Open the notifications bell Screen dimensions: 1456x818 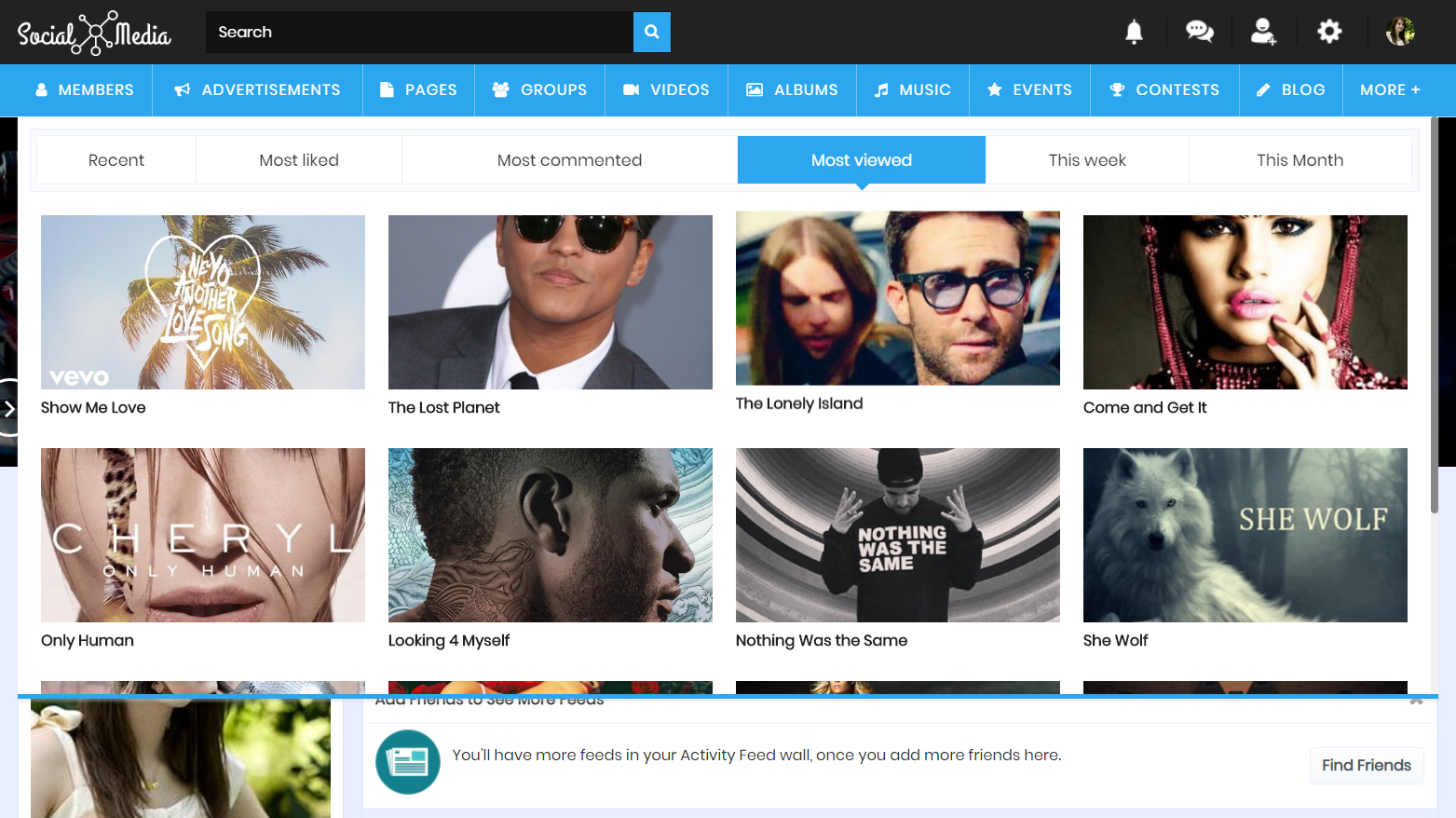tap(1134, 32)
